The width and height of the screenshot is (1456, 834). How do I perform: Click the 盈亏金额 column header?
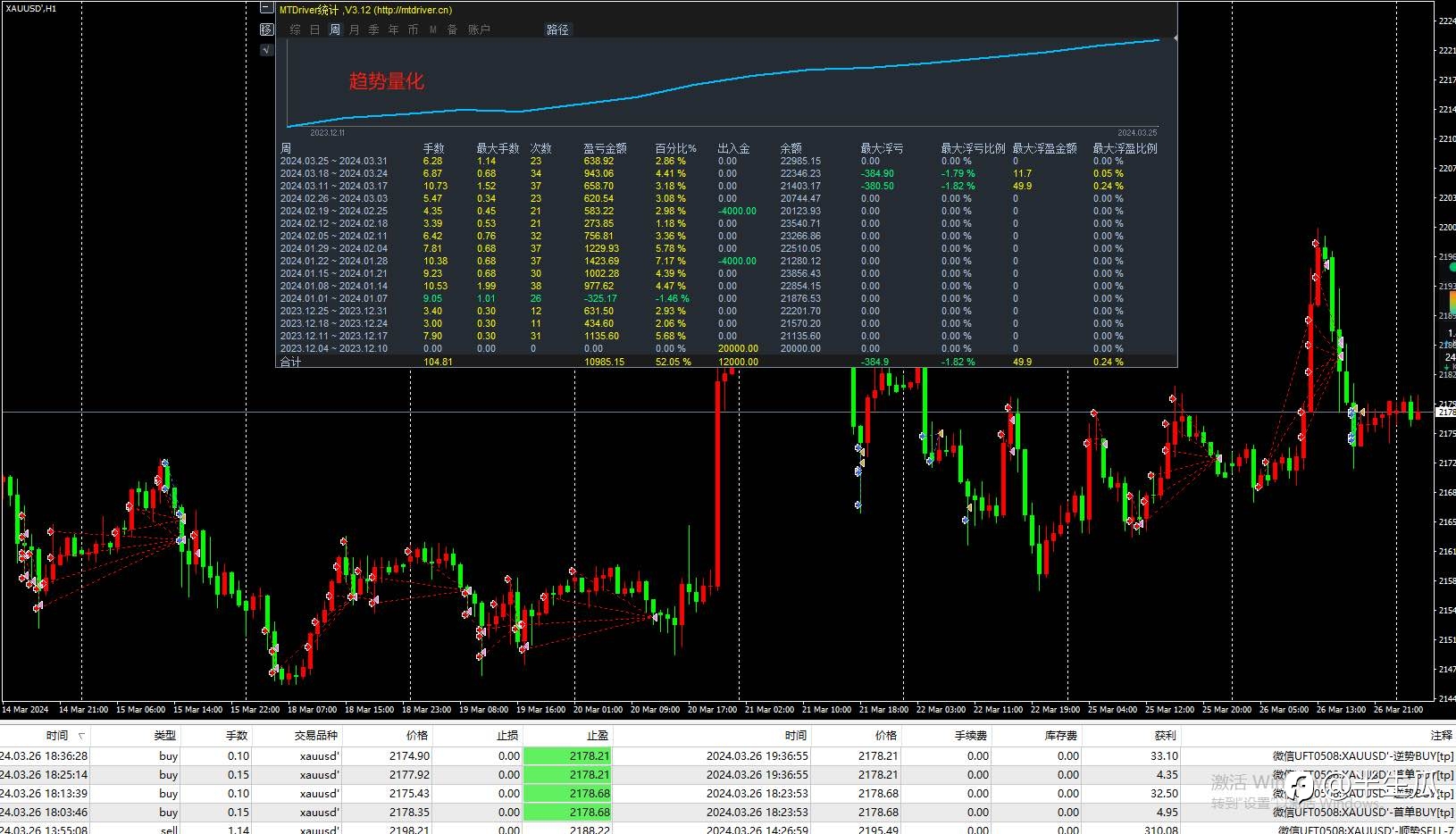point(605,148)
